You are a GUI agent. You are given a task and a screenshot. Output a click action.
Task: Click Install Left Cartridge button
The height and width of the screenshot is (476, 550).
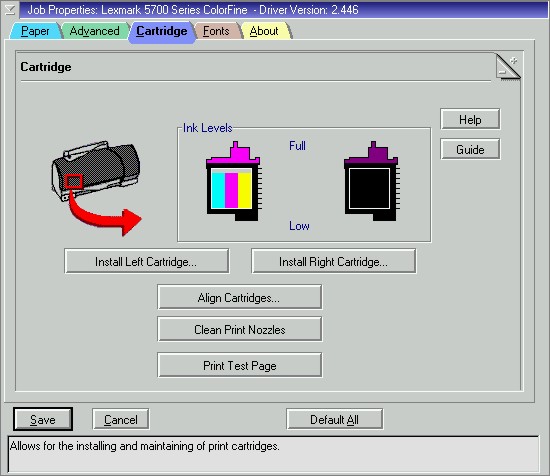click(x=147, y=261)
